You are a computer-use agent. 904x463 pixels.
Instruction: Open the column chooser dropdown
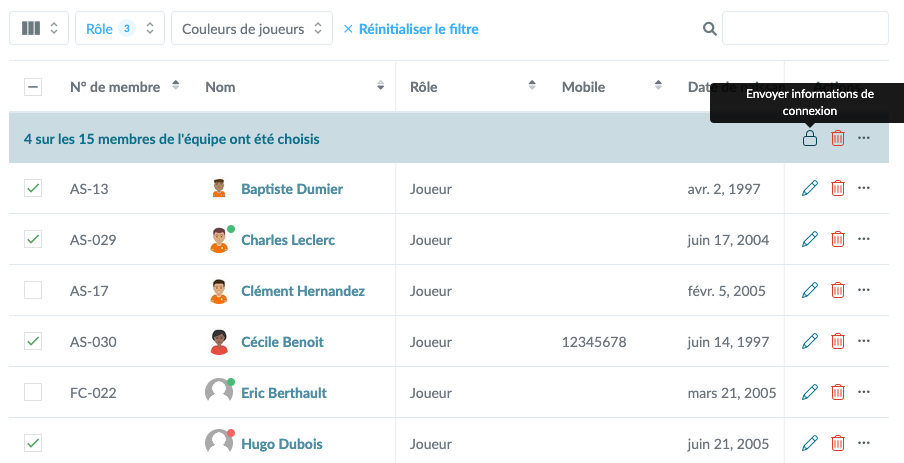click(39, 28)
